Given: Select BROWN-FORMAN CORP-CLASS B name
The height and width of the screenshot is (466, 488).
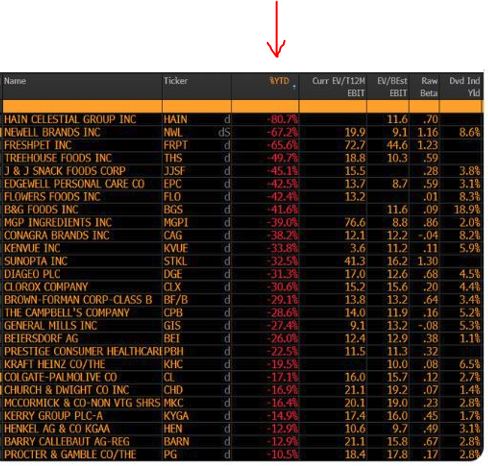Looking at the screenshot, I should coord(78,300).
